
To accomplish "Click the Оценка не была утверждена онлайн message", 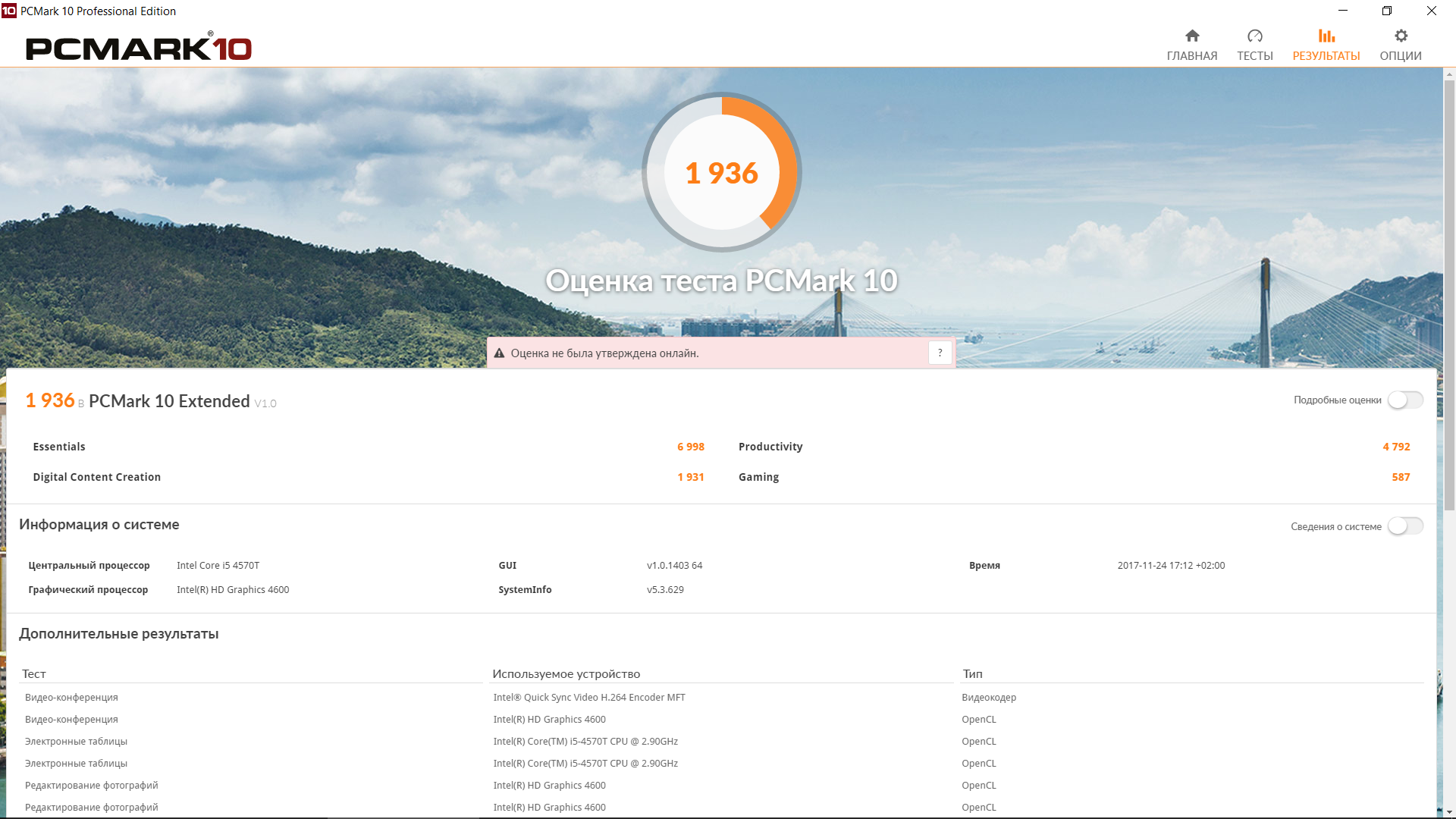I will pyautogui.click(x=604, y=353).
